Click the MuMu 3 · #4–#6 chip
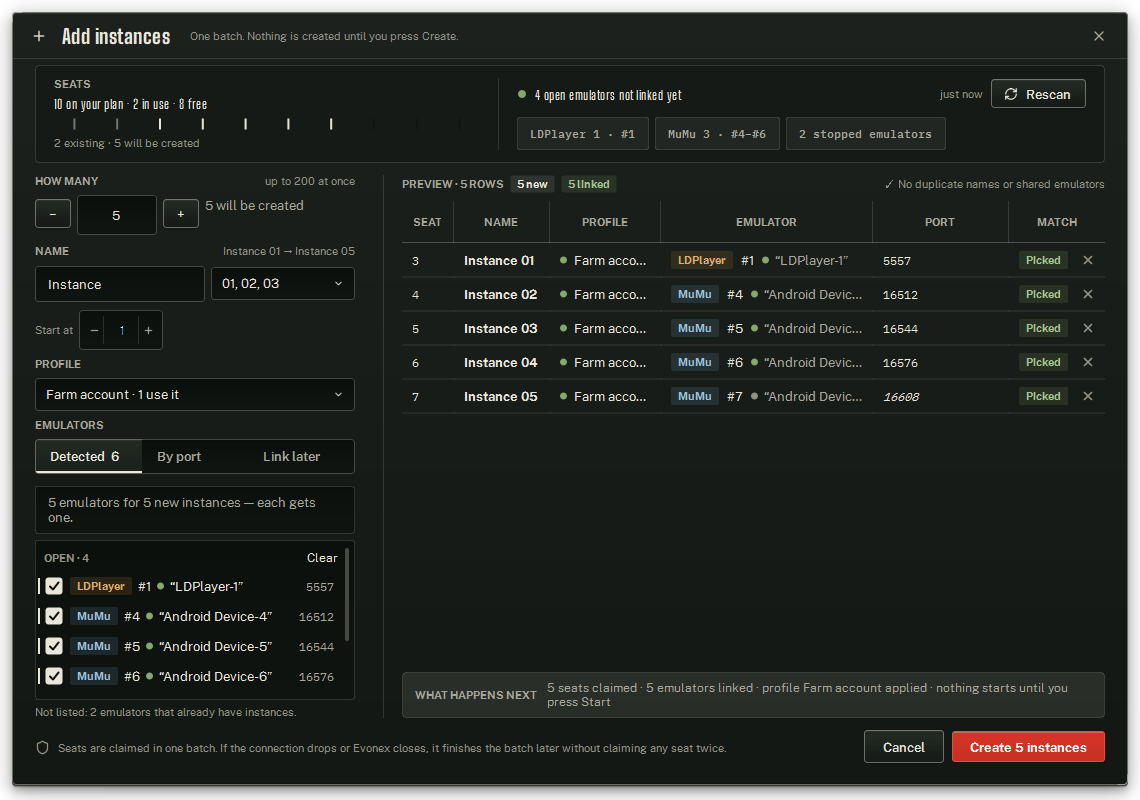 point(717,134)
